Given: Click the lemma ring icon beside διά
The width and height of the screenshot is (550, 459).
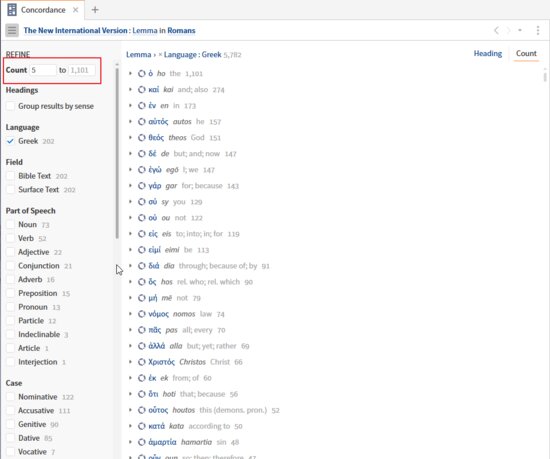Looking at the screenshot, I should [141, 266].
